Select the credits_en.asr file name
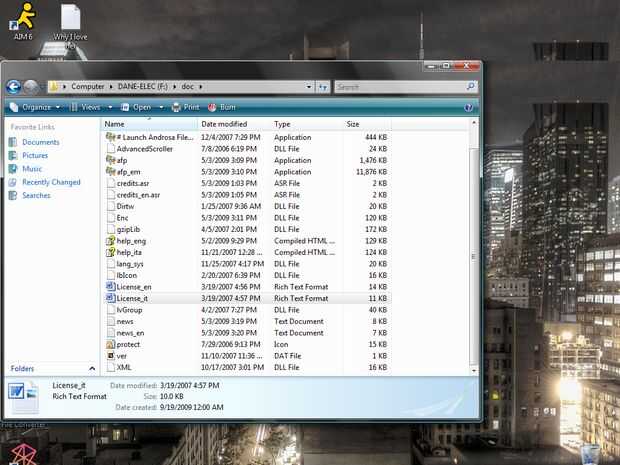Viewport: 620px width, 465px height. tap(138, 195)
